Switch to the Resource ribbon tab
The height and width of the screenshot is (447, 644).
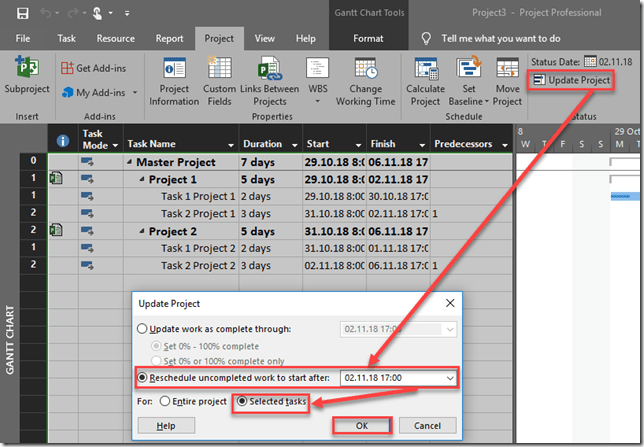(x=115, y=38)
